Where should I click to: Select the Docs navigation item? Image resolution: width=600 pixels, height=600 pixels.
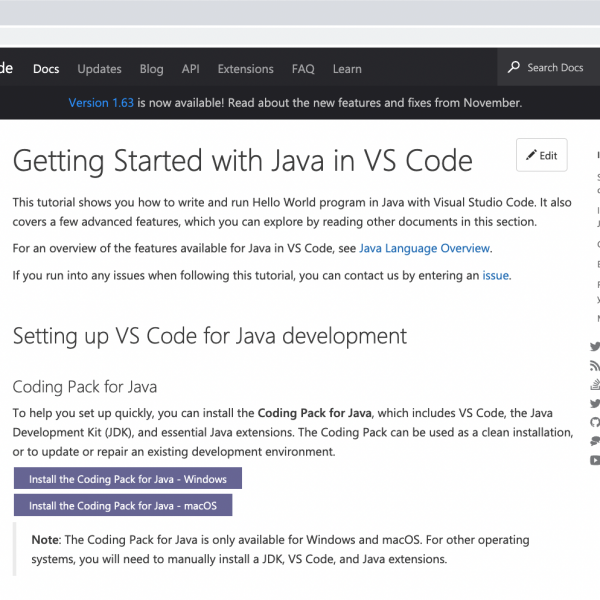(46, 69)
